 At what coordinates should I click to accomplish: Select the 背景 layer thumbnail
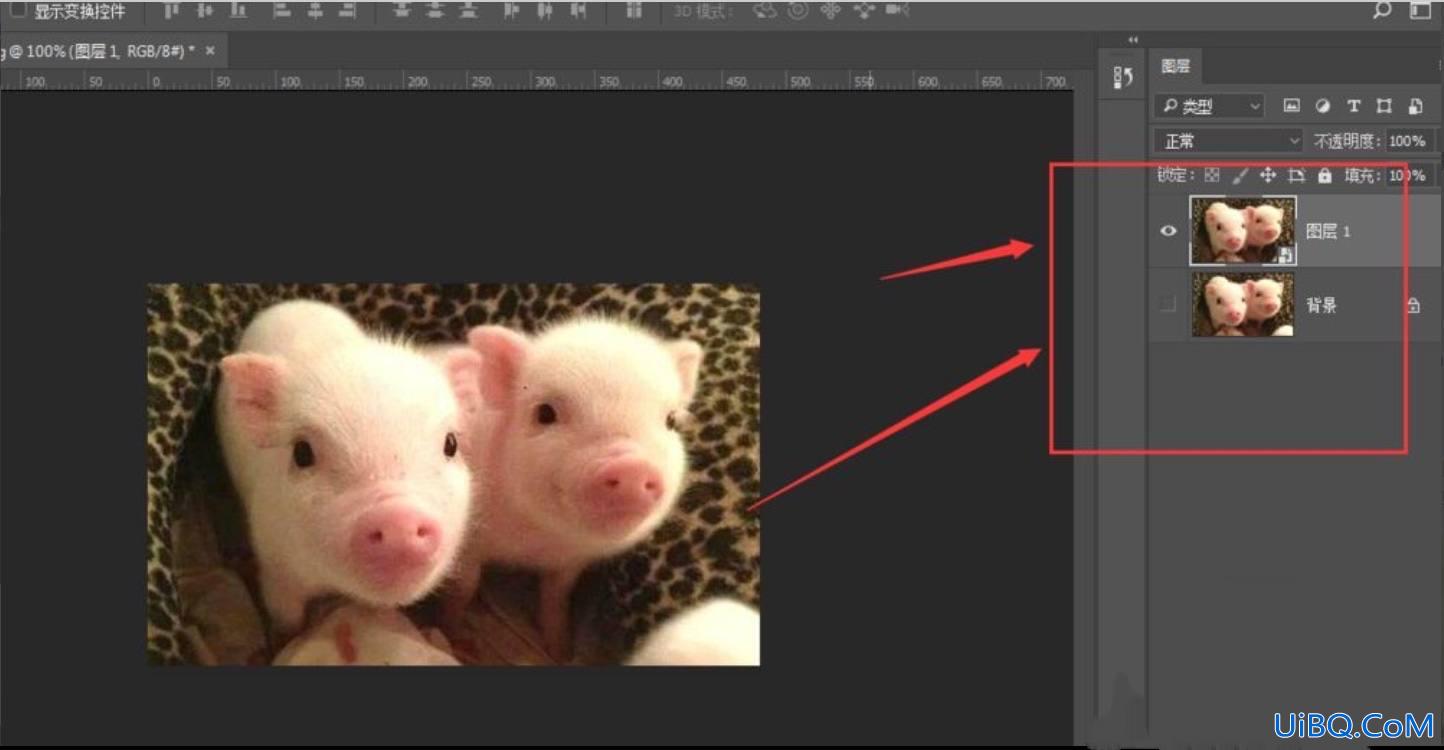coord(1243,305)
